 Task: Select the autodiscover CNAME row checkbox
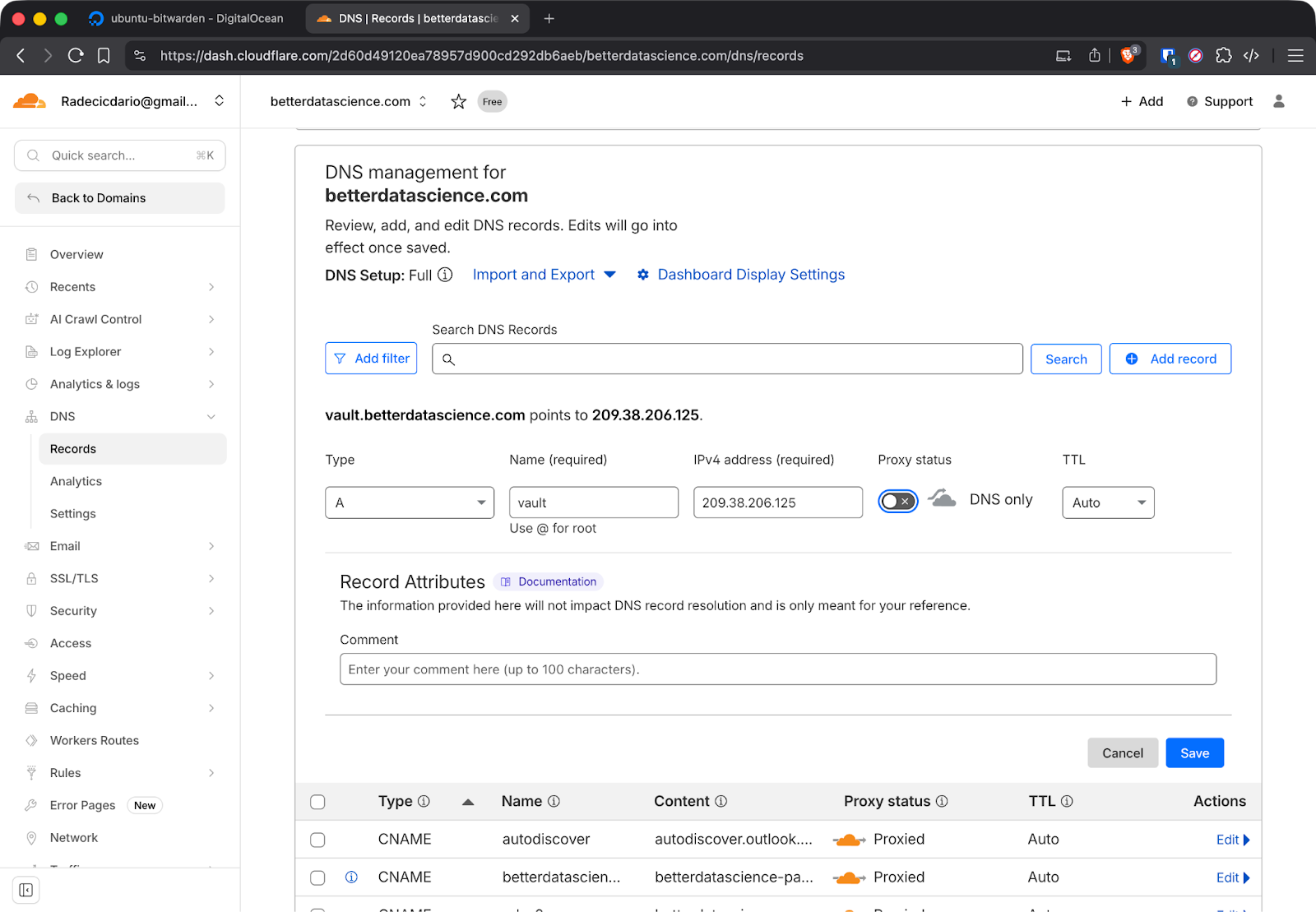(x=317, y=840)
